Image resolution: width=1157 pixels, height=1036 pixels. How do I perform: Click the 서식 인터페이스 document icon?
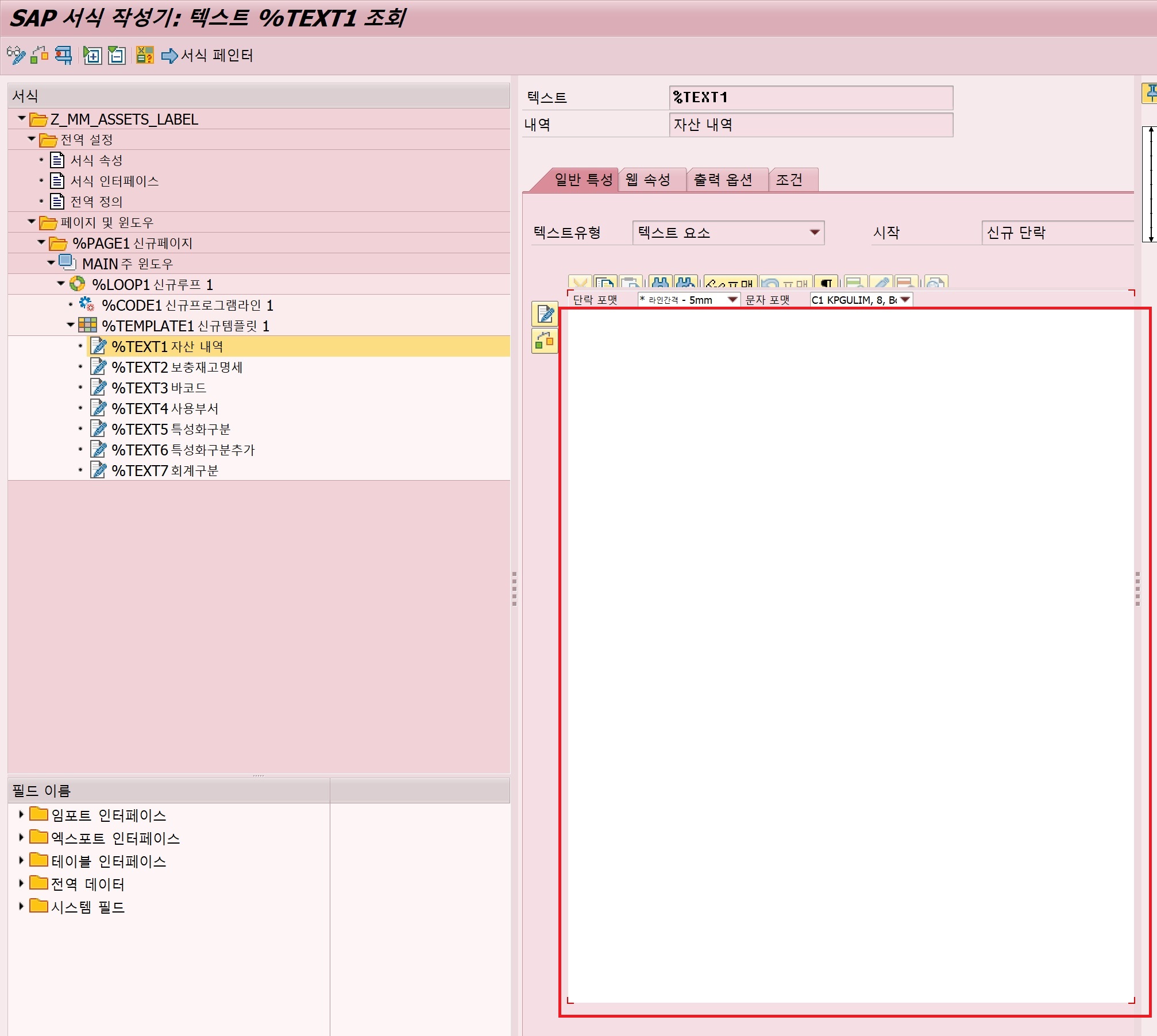tap(57, 180)
